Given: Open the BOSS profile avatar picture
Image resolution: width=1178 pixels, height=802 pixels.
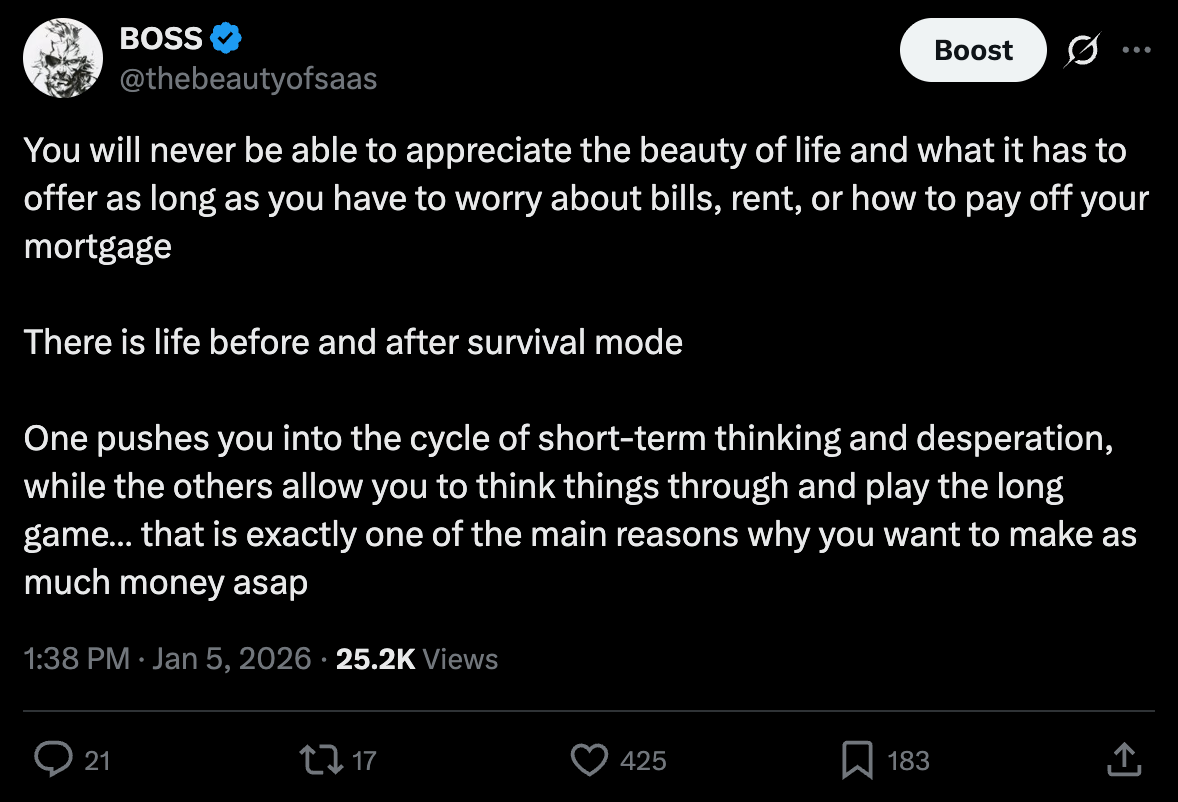Looking at the screenshot, I should (63, 59).
